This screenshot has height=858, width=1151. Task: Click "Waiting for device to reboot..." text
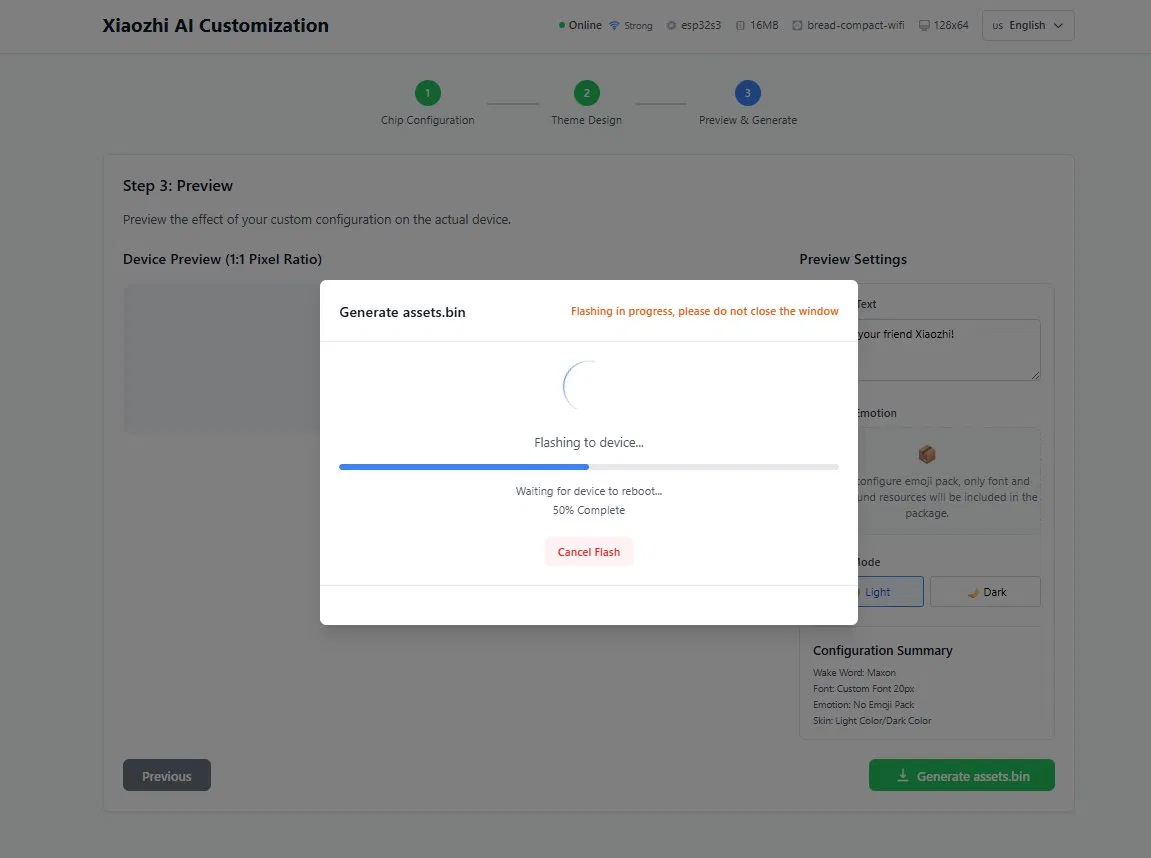click(x=588, y=491)
